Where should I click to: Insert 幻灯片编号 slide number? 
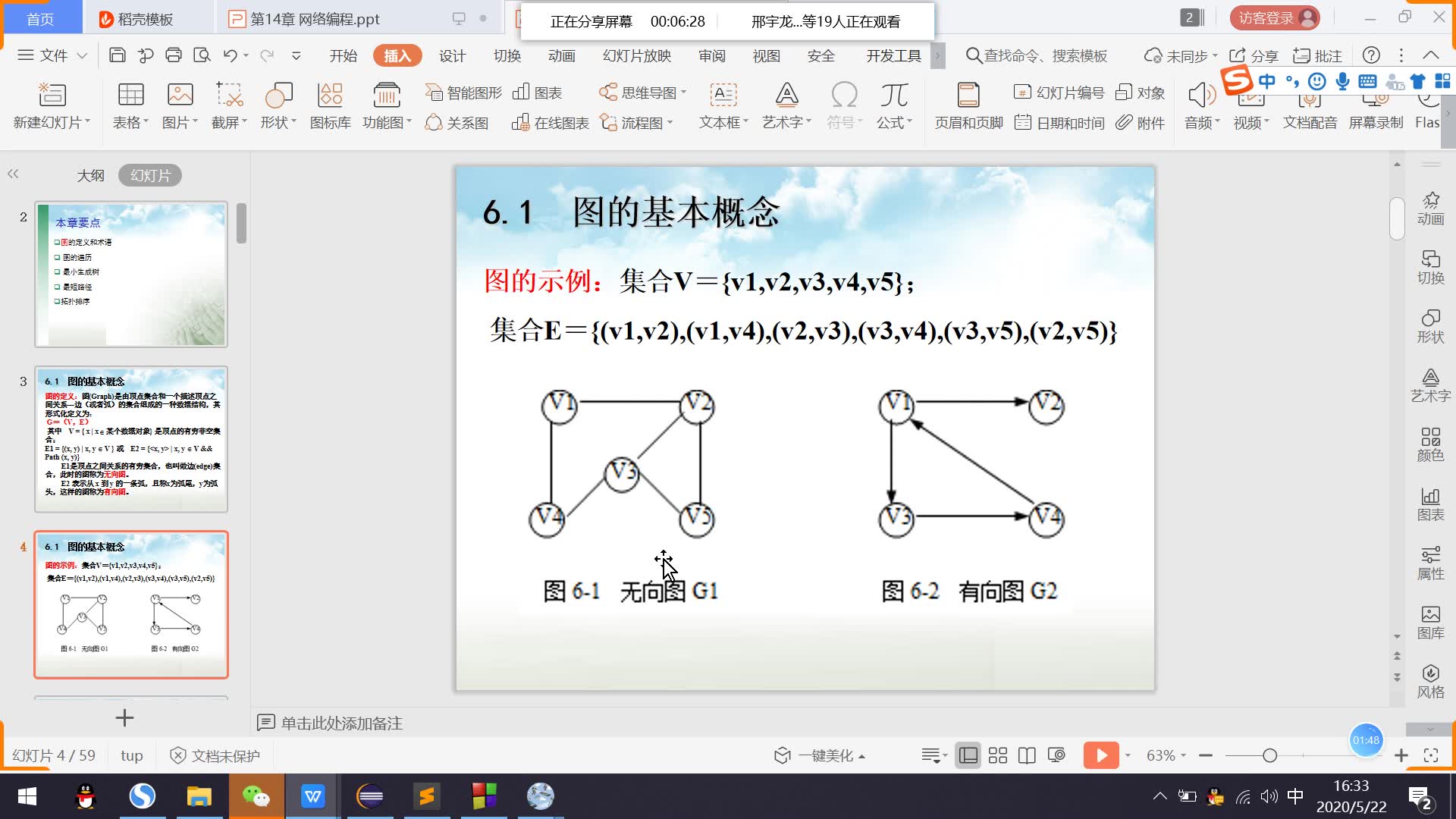pos(1059,93)
